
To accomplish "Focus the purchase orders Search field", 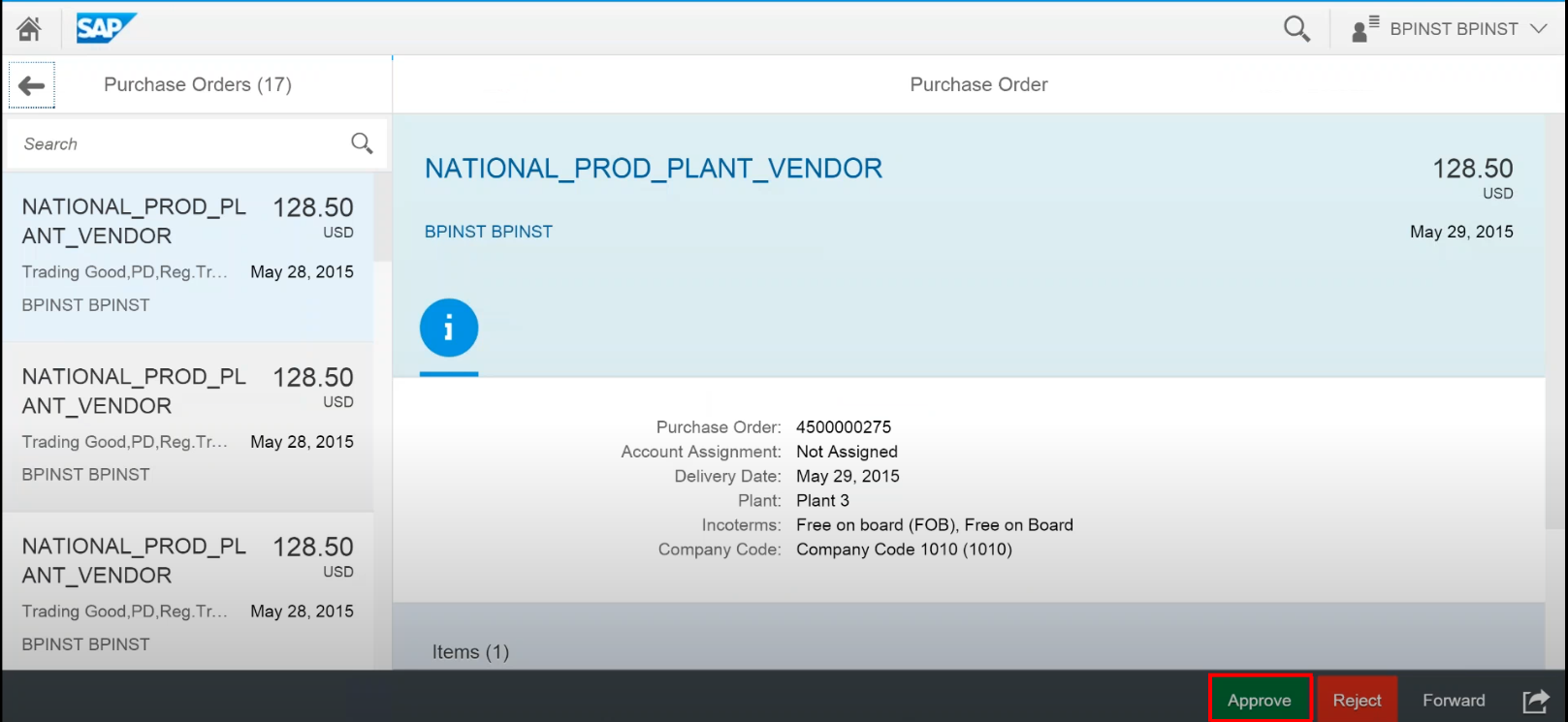I will click(179, 143).
